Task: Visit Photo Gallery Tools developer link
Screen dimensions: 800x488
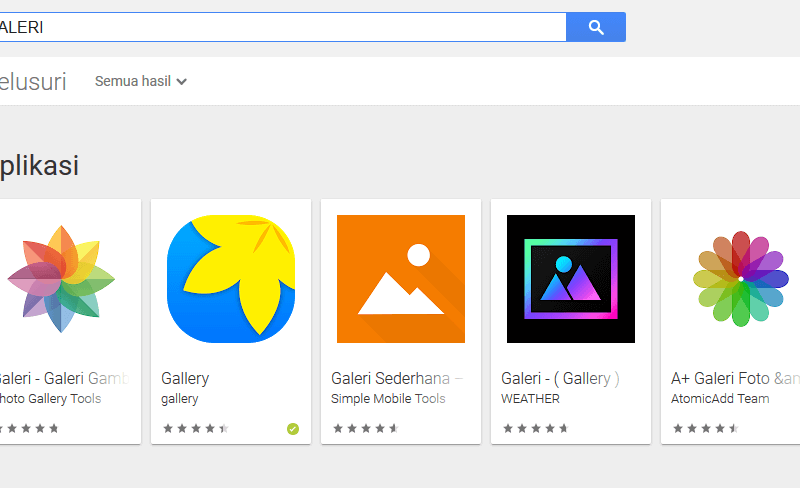Action: [x=50, y=399]
